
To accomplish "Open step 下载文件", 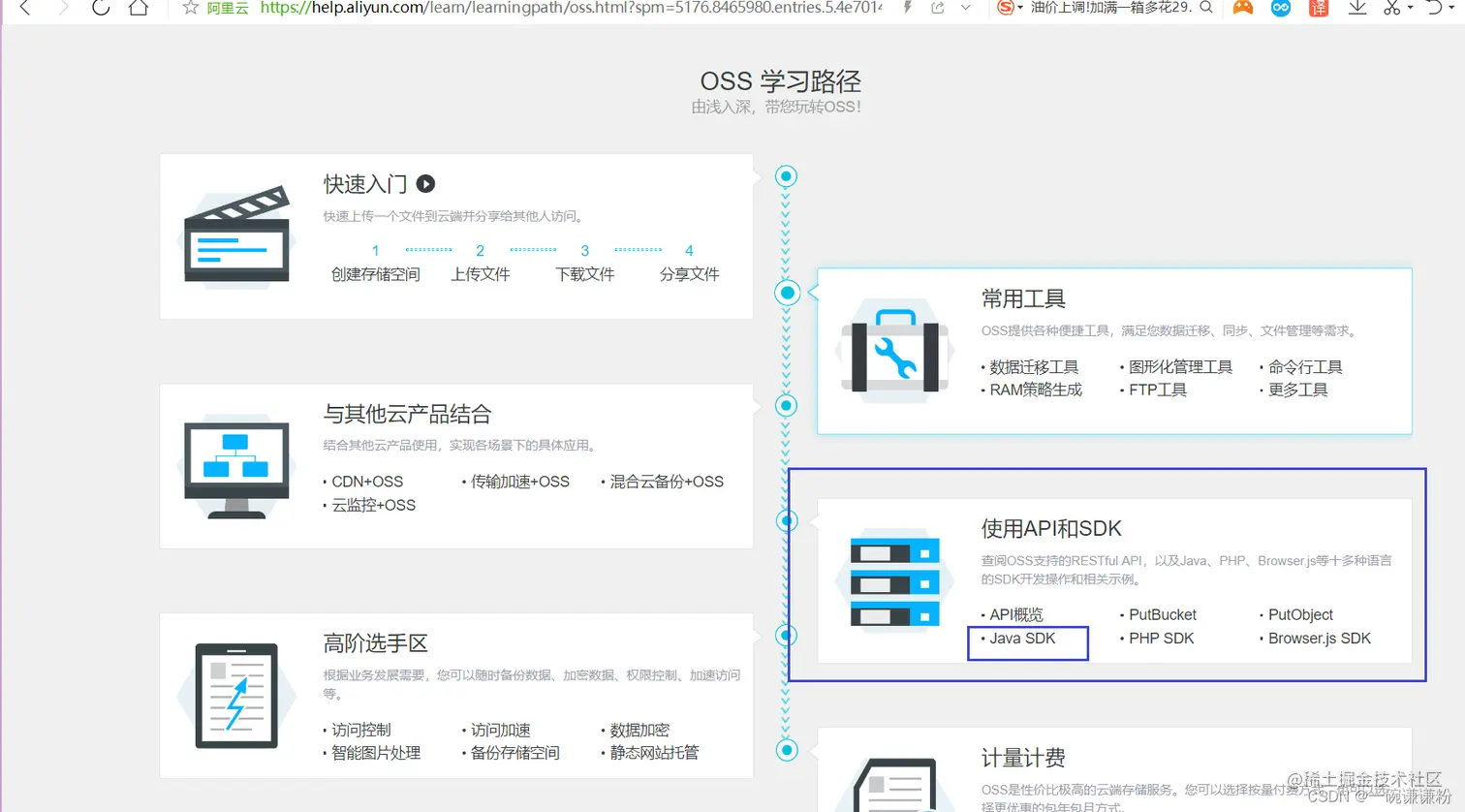I will pos(585,274).
